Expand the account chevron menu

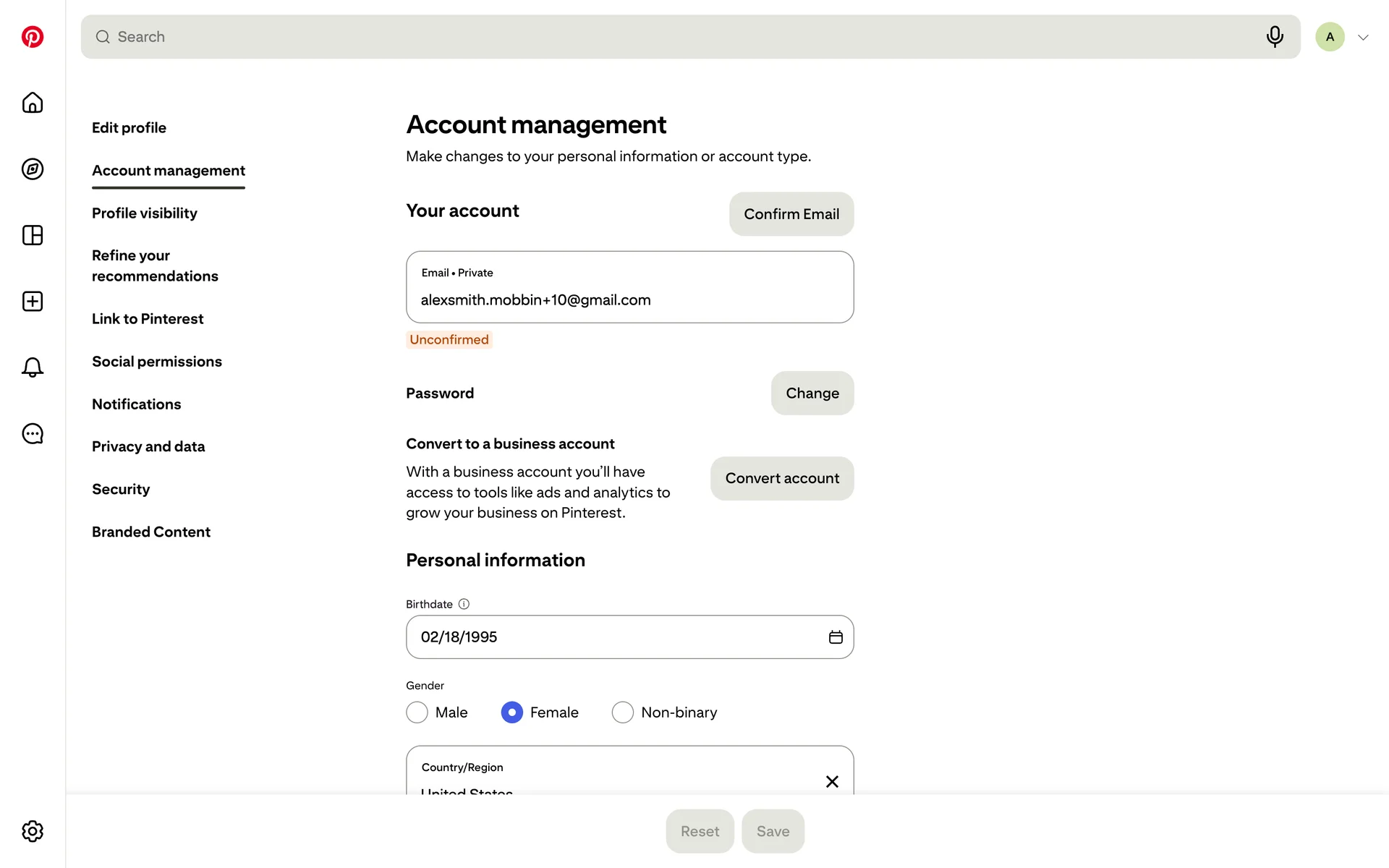[1363, 38]
